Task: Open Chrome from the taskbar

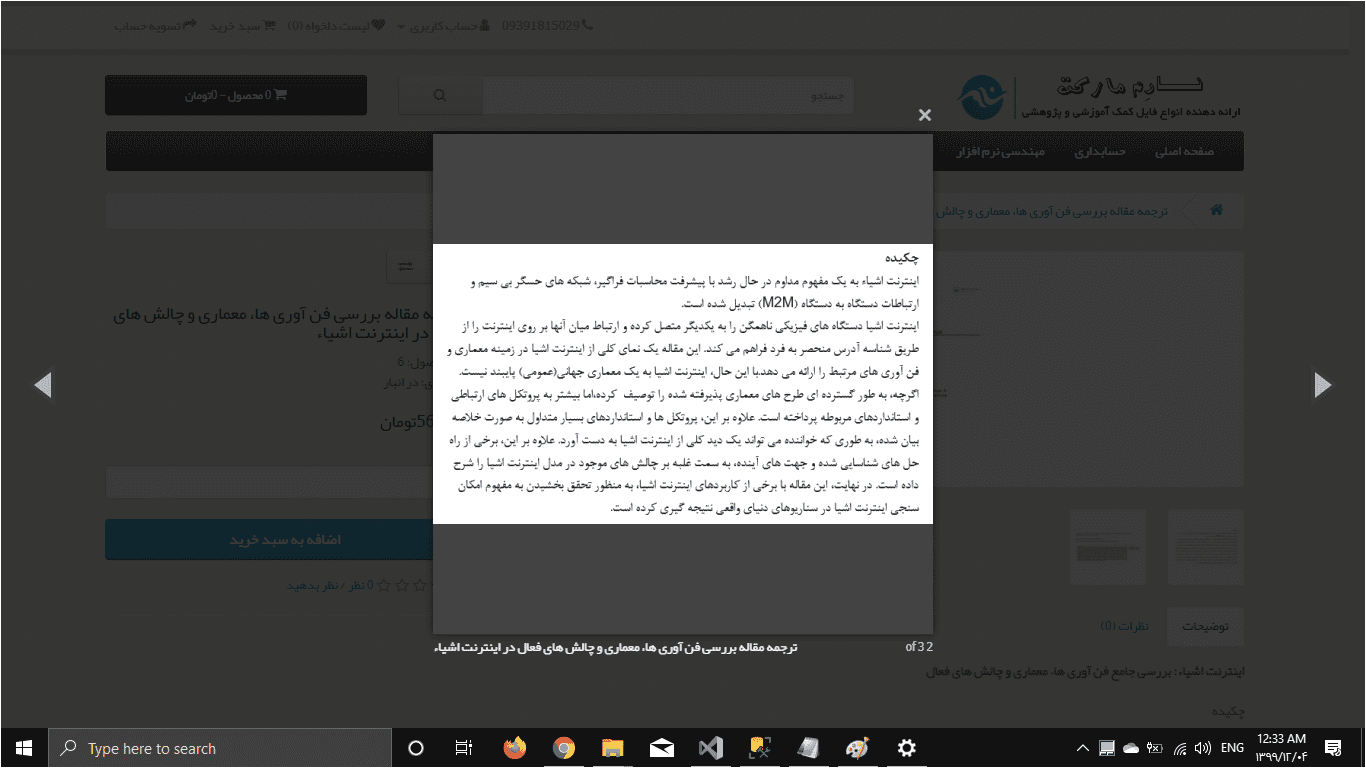Action: pos(564,748)
